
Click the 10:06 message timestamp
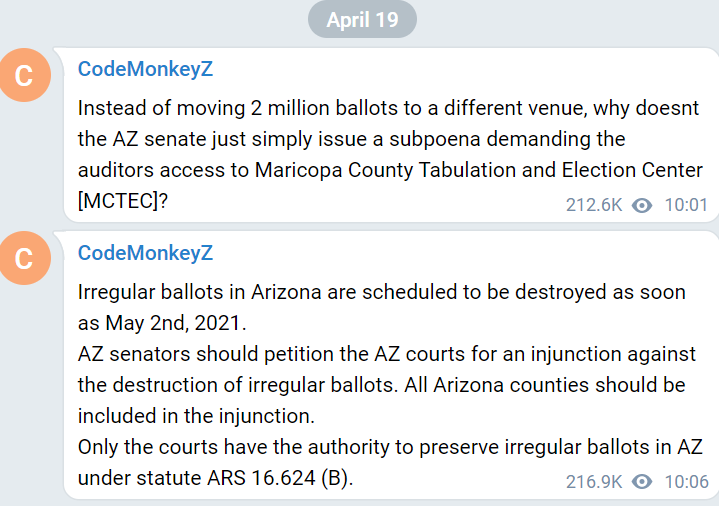[x=686, y=482]
